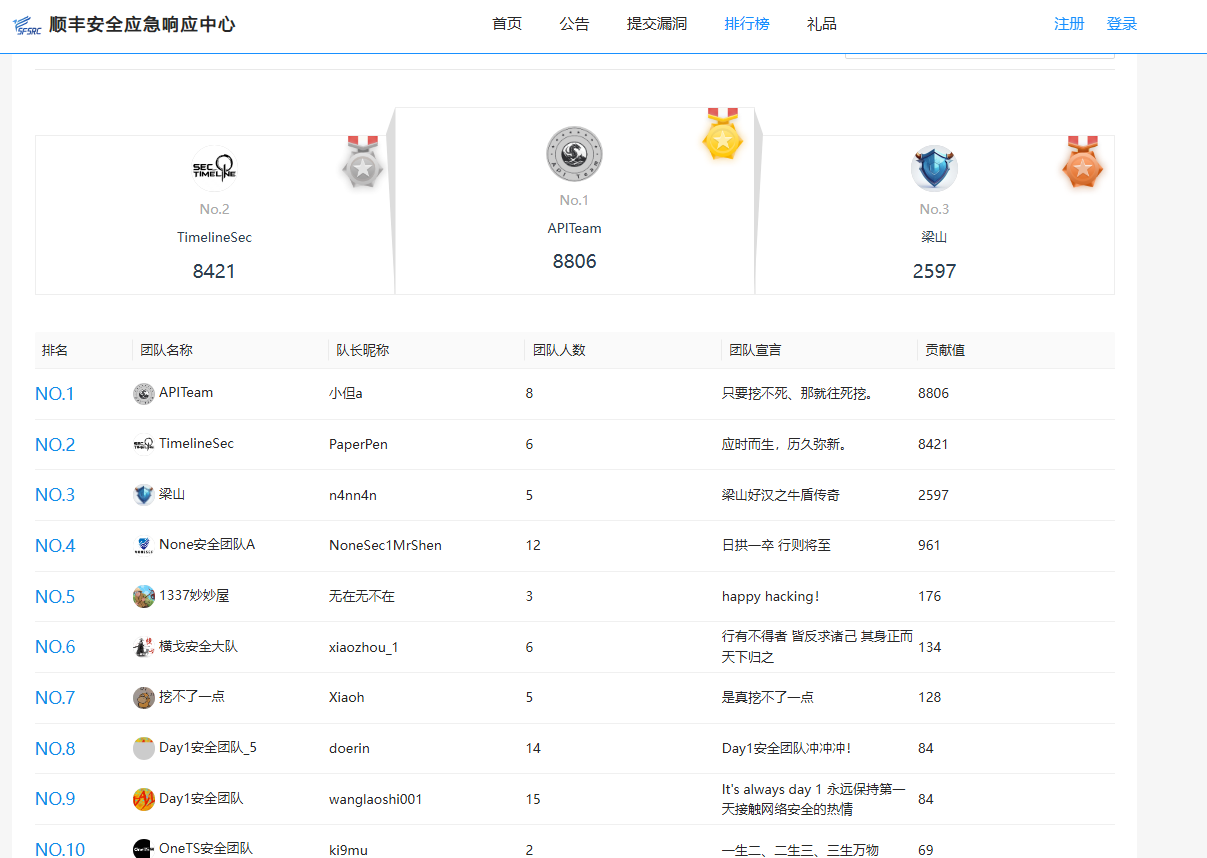Click team name 横戈安全大队

198,646
